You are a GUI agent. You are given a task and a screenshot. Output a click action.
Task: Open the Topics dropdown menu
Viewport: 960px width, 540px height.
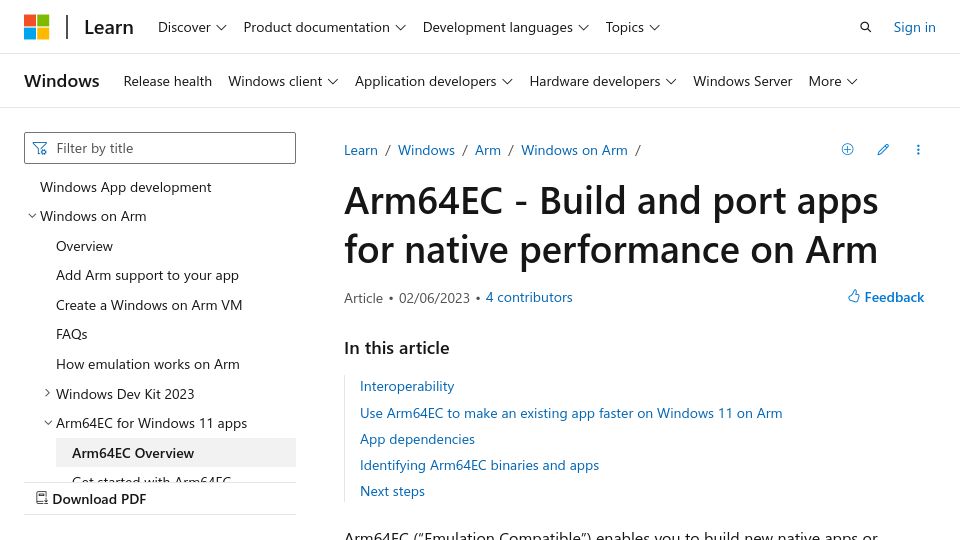[632, 27]
